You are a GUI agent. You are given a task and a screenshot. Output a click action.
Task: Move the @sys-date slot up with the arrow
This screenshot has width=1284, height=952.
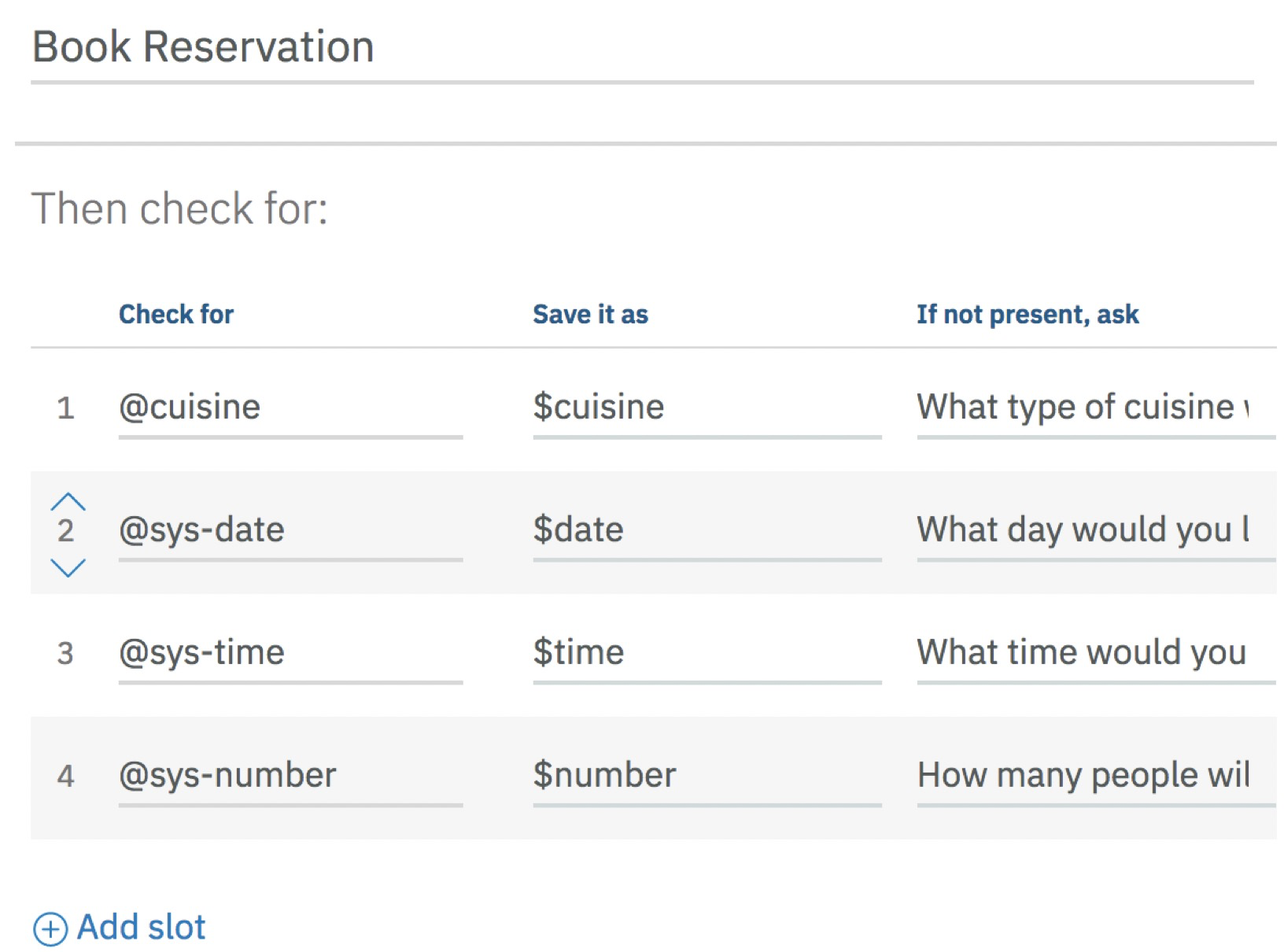pyautogui.click(x=68, y=501)
